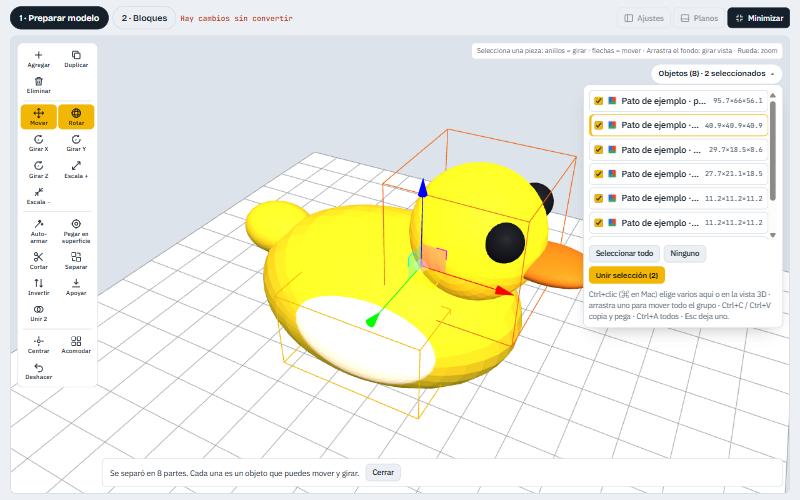Click the color swatch of the 40.9×40.9×40.9 object
The width and height of the screenshot is (800, 500).
click(612, 125)
